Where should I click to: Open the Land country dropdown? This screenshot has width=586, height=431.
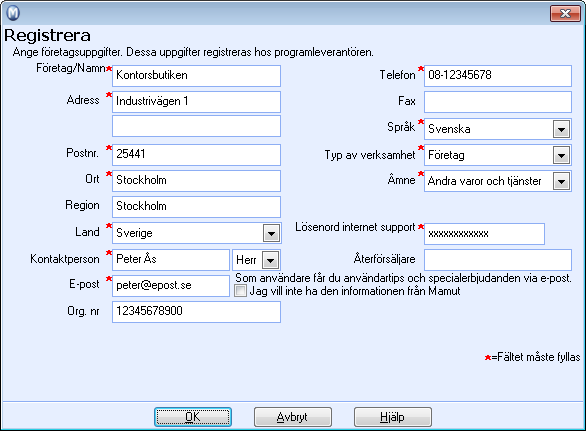click(271, 233)
